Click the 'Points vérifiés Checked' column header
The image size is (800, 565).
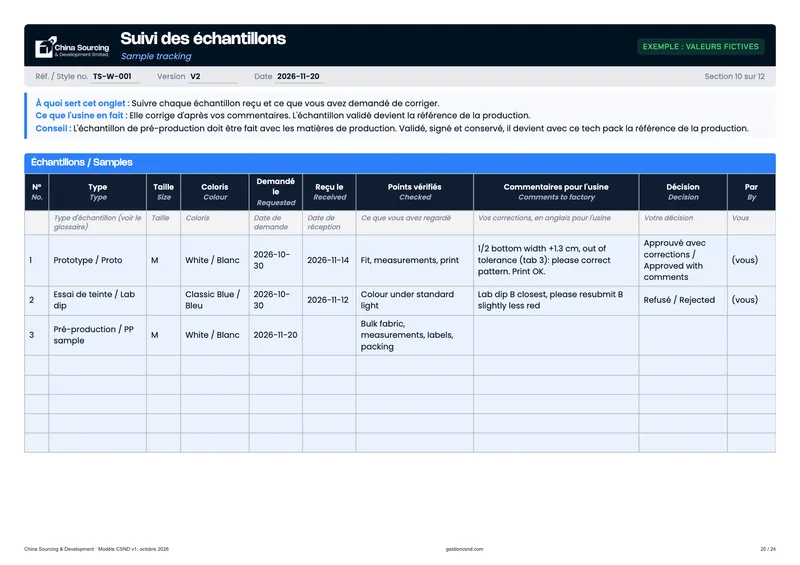(x=415, y=192)
